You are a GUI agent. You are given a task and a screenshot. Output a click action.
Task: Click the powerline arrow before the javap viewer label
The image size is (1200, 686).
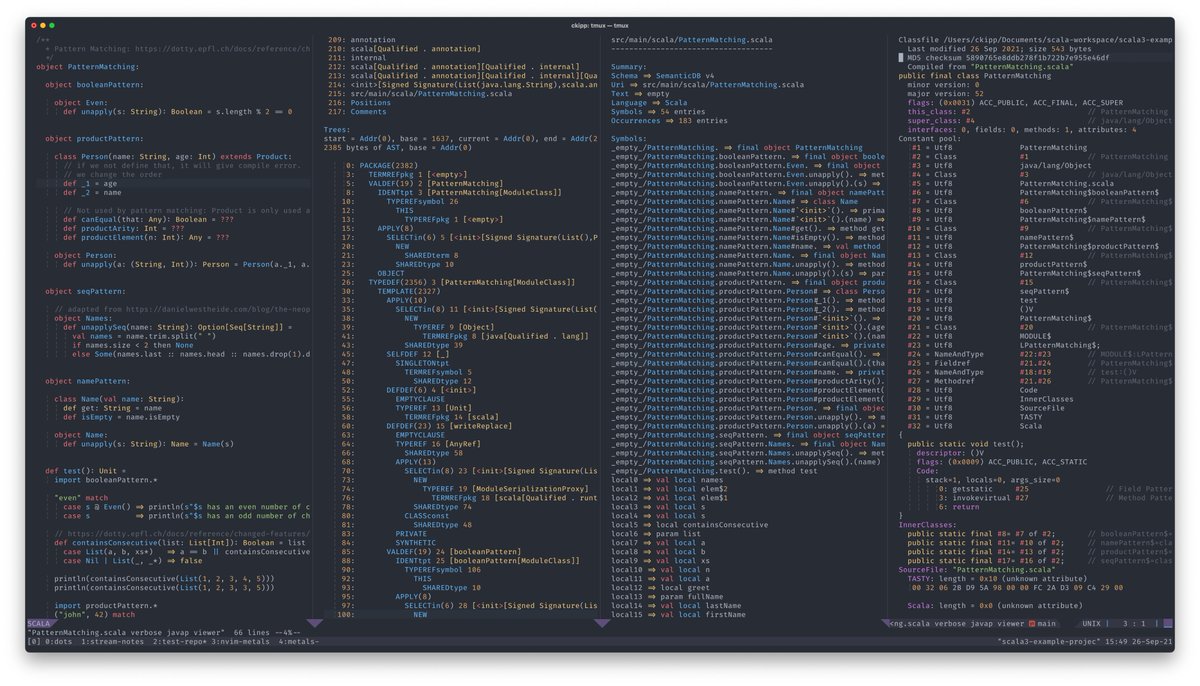887,624
